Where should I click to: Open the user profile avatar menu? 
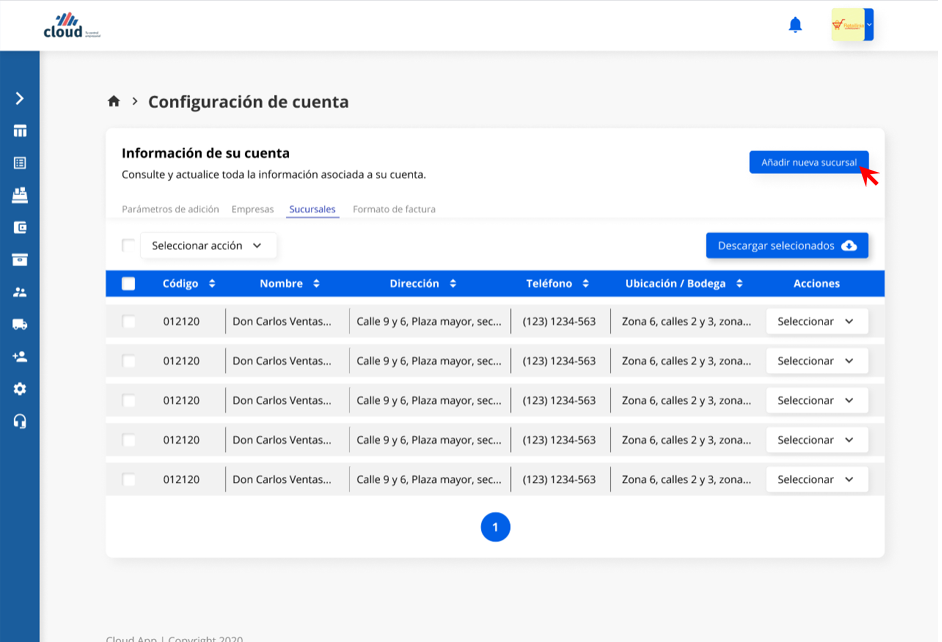[852, 25]
